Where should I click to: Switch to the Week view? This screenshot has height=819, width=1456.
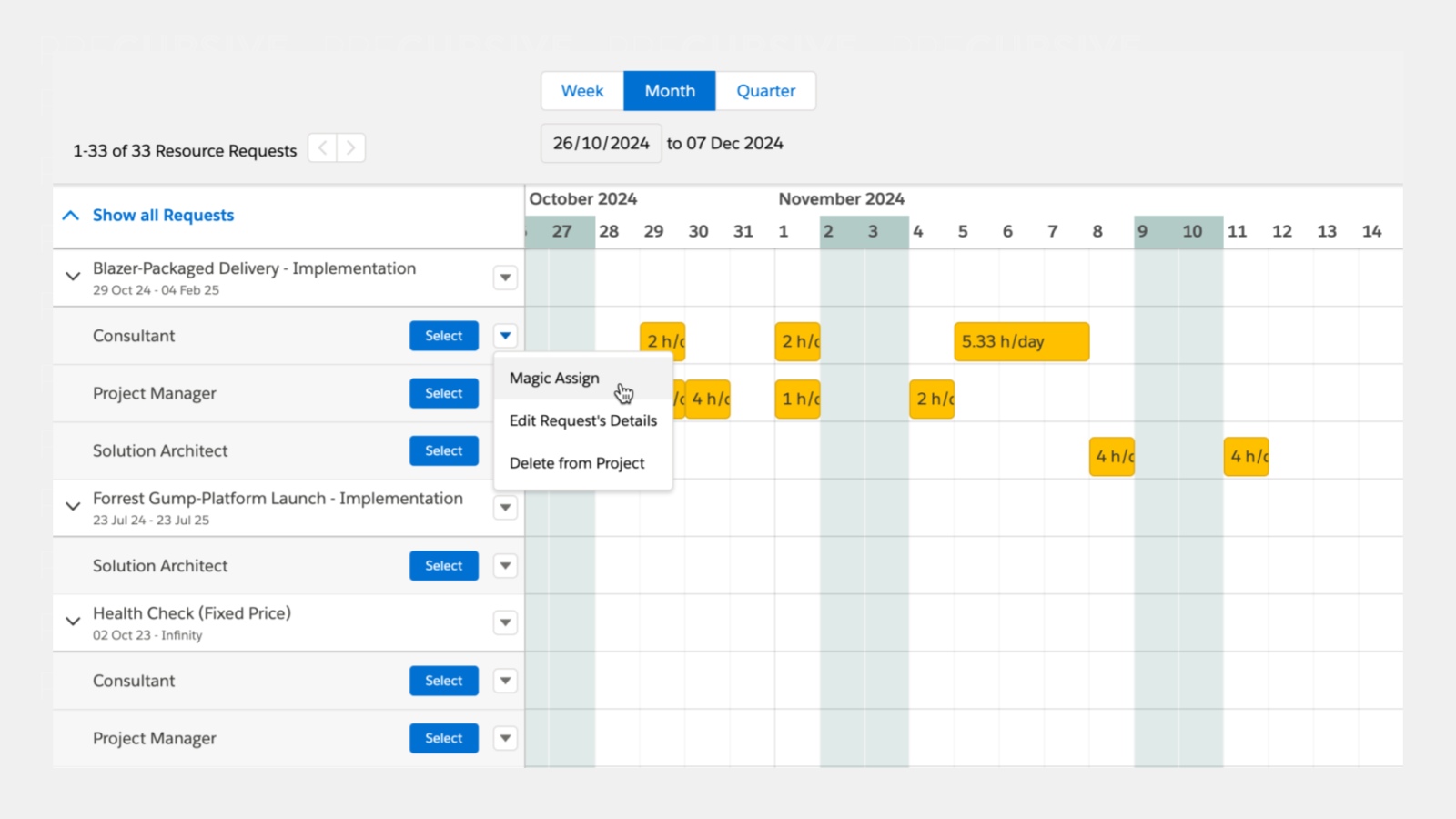[581, 90]
